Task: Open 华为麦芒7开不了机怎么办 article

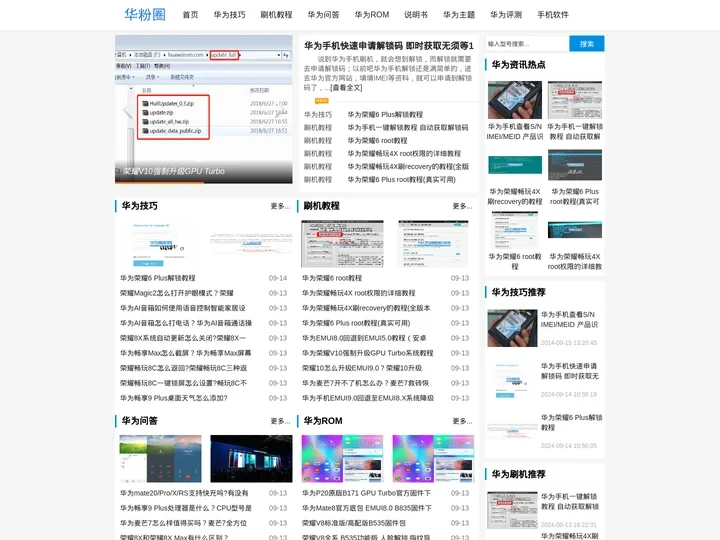Action: tap(366, 383)
